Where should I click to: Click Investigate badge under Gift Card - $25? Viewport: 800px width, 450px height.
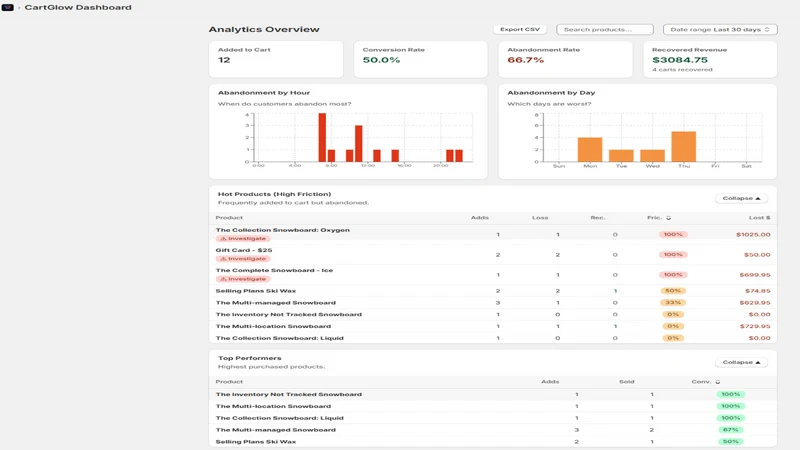click(x=243, y=259)
